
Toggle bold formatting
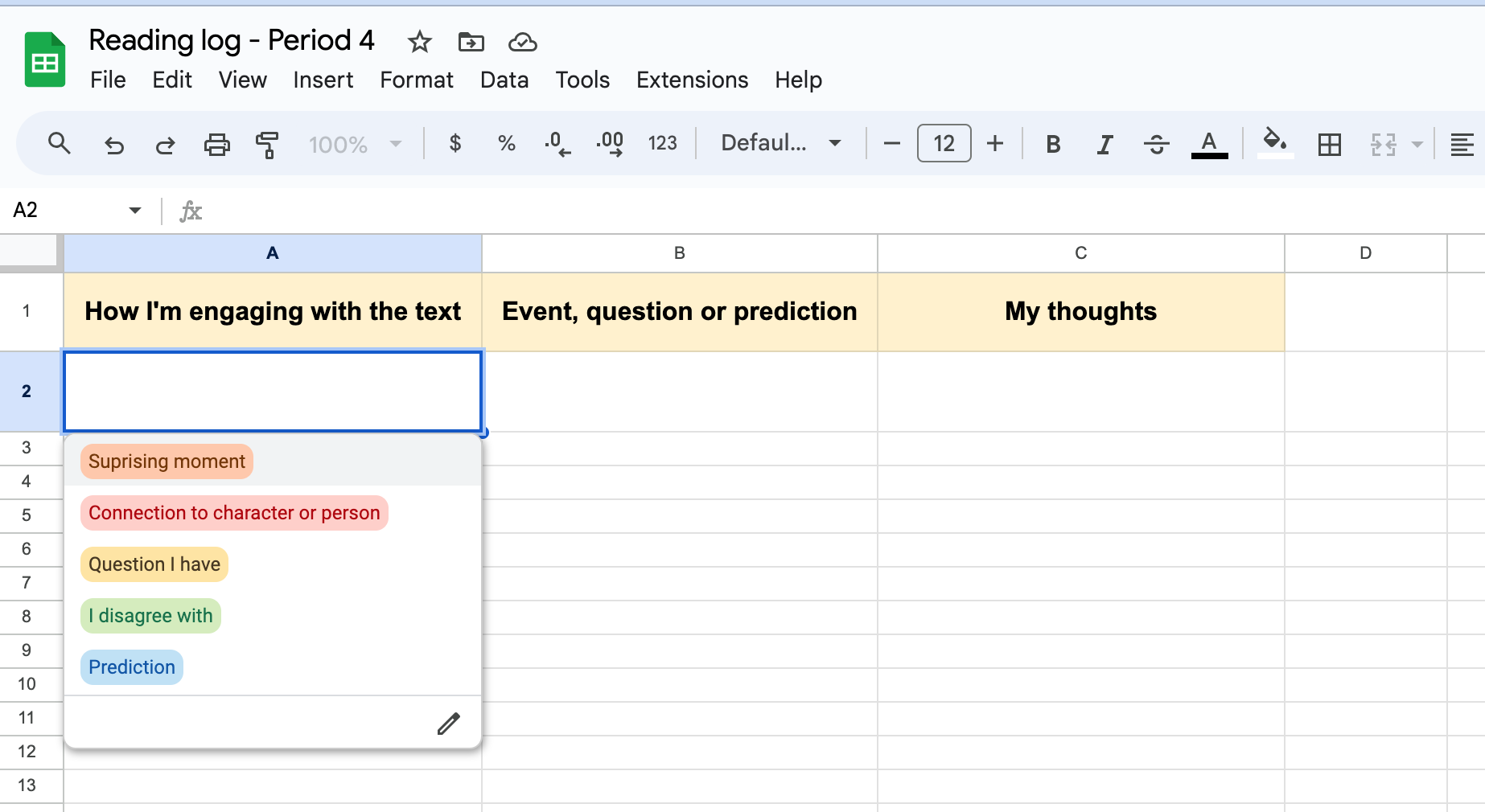pos(1052,145)
